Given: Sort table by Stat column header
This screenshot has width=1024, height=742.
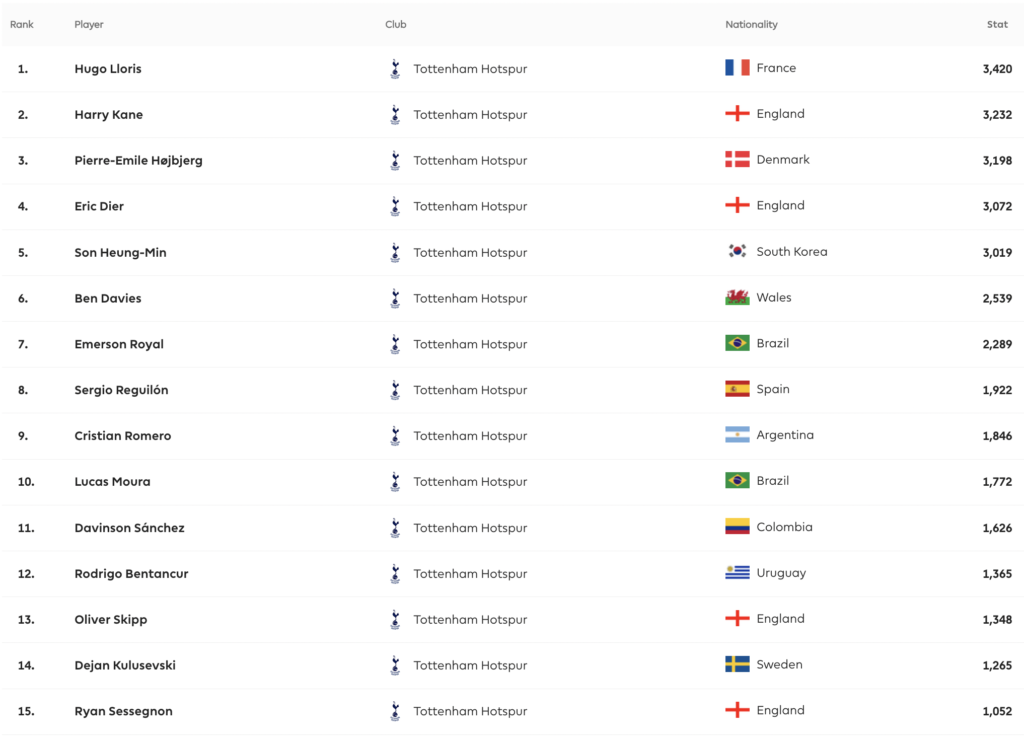Looking at the screenshot, I should [x=997, y=25].
